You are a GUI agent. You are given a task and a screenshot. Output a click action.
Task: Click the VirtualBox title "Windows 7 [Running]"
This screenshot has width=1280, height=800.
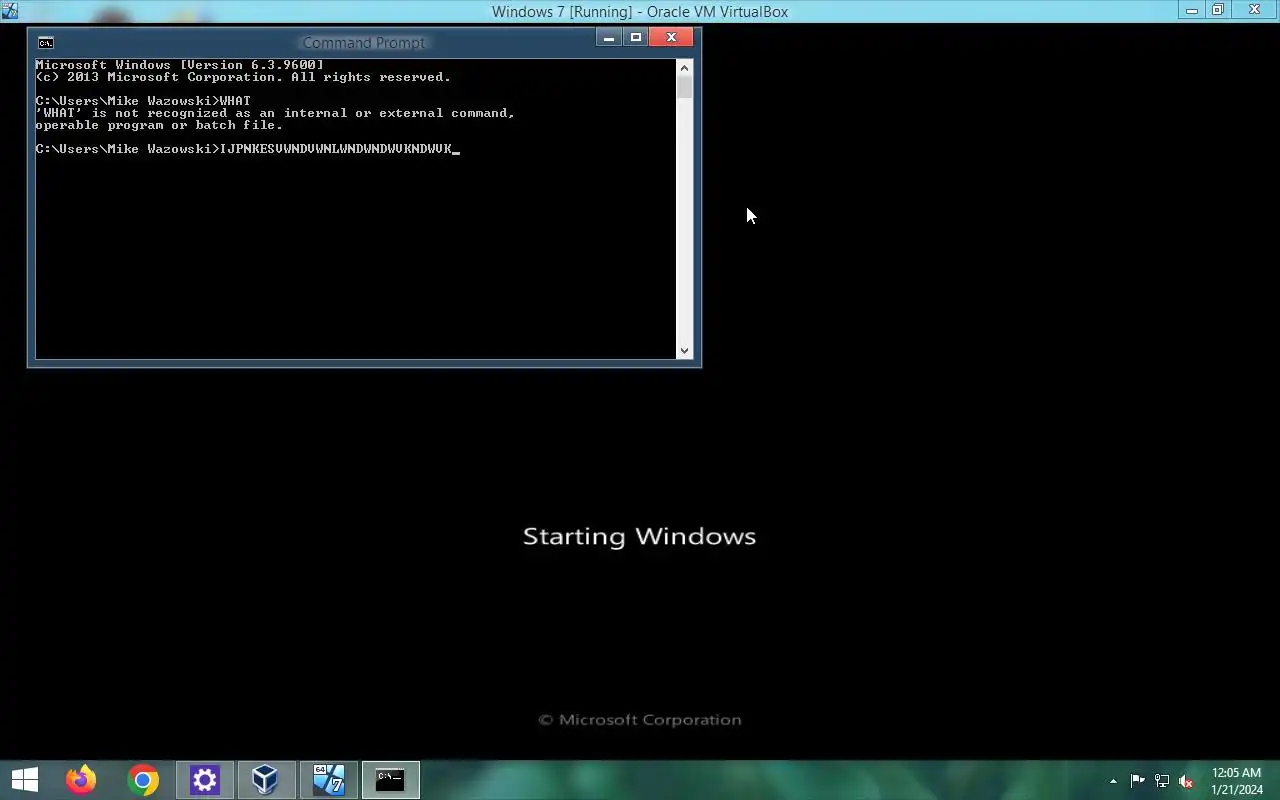pyautogui.click(x=562, y=12)
